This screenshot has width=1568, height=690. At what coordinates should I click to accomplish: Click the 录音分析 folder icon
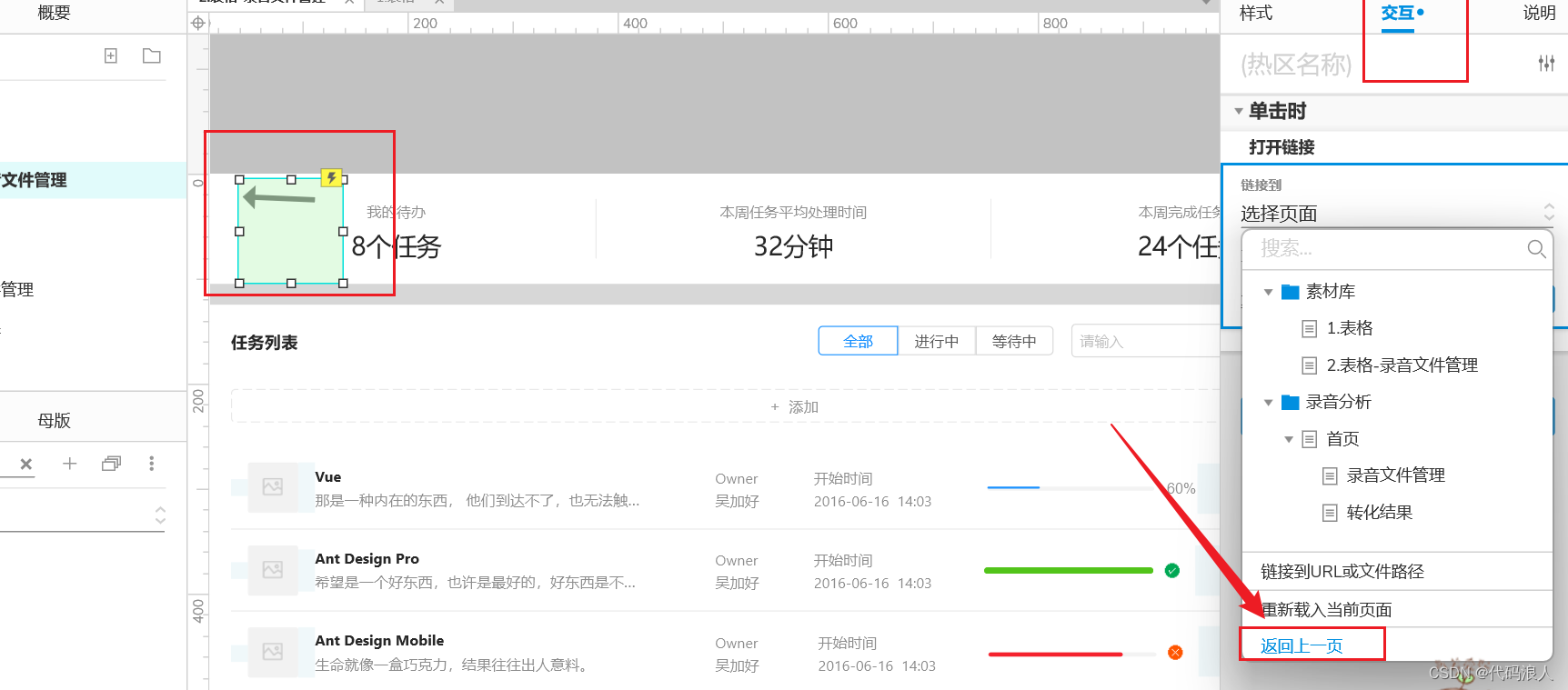(x=1290, y=402)
